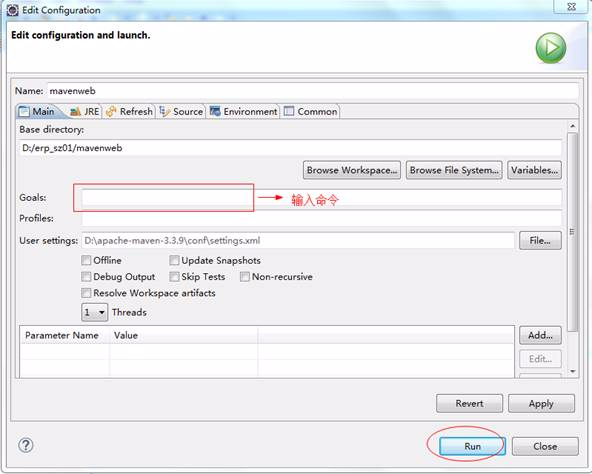Click Browse Workspace button
Viewport: 592px width, 474px height.
coord(352,170)
